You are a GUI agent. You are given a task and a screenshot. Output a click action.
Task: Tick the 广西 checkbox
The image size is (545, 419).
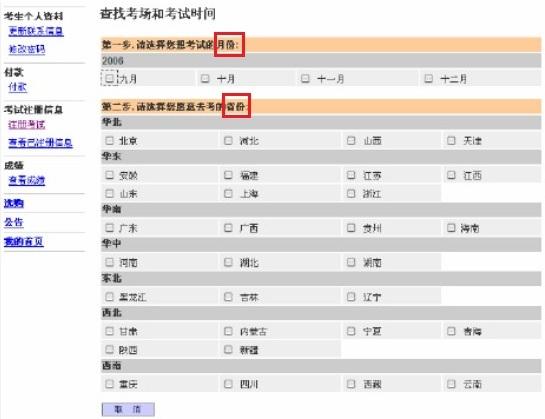(x=228, y=228)
